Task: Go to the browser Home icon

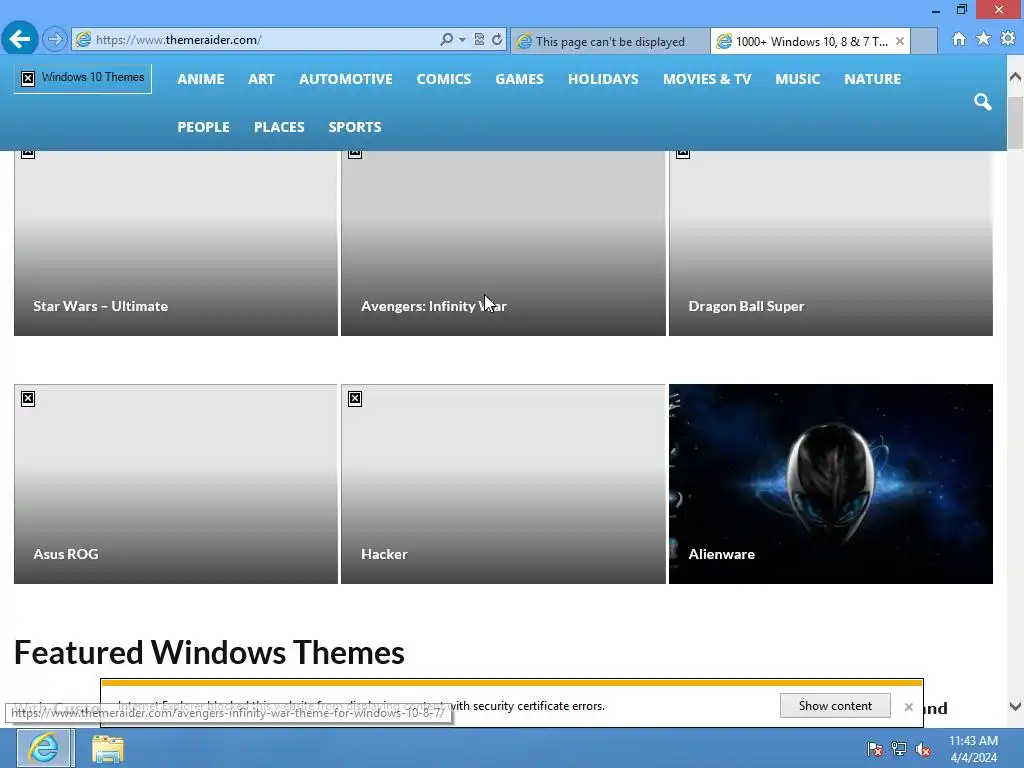Action: click(x=959, y=39)
